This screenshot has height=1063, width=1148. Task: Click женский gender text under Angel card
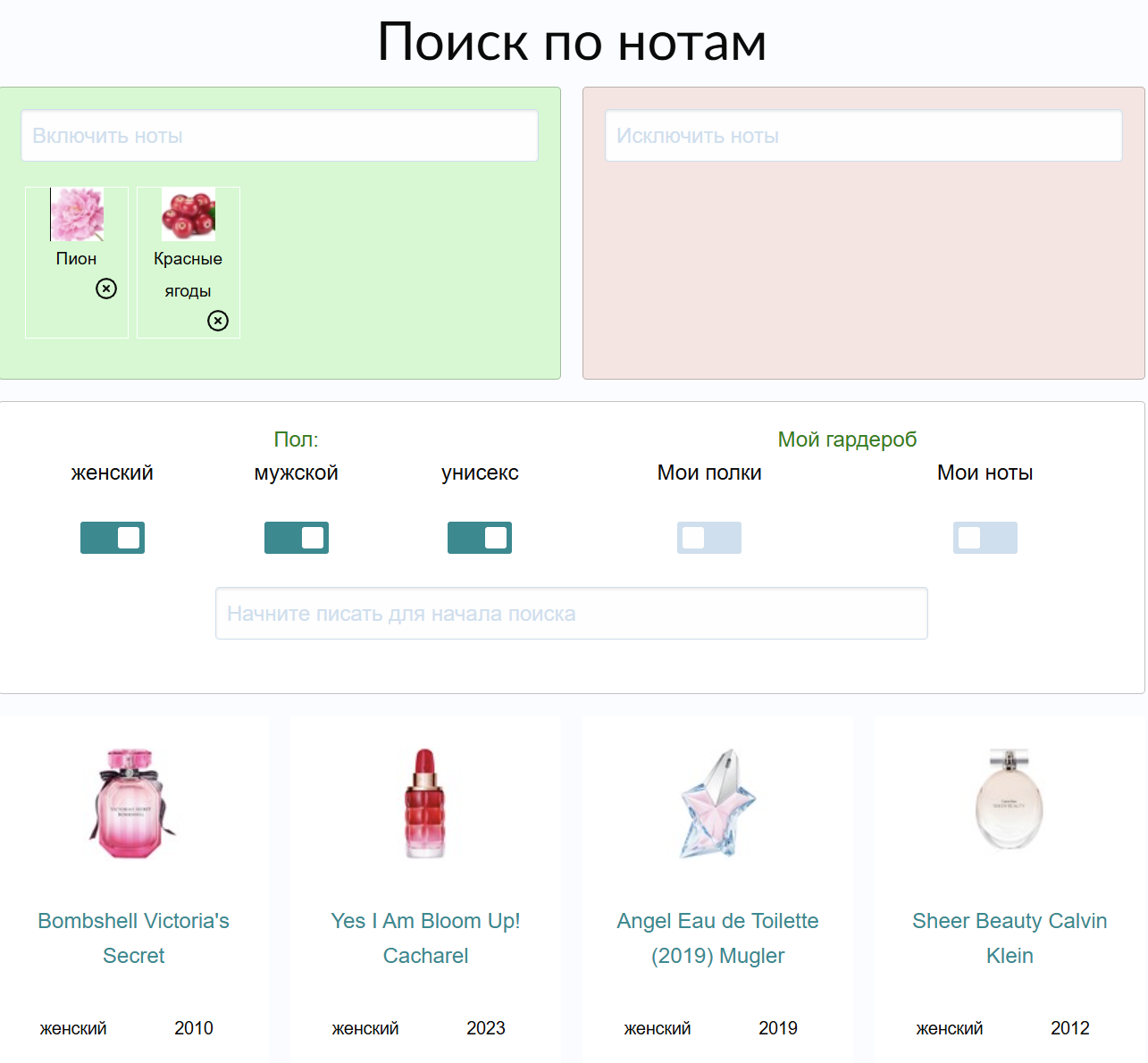pos(658,1029)
